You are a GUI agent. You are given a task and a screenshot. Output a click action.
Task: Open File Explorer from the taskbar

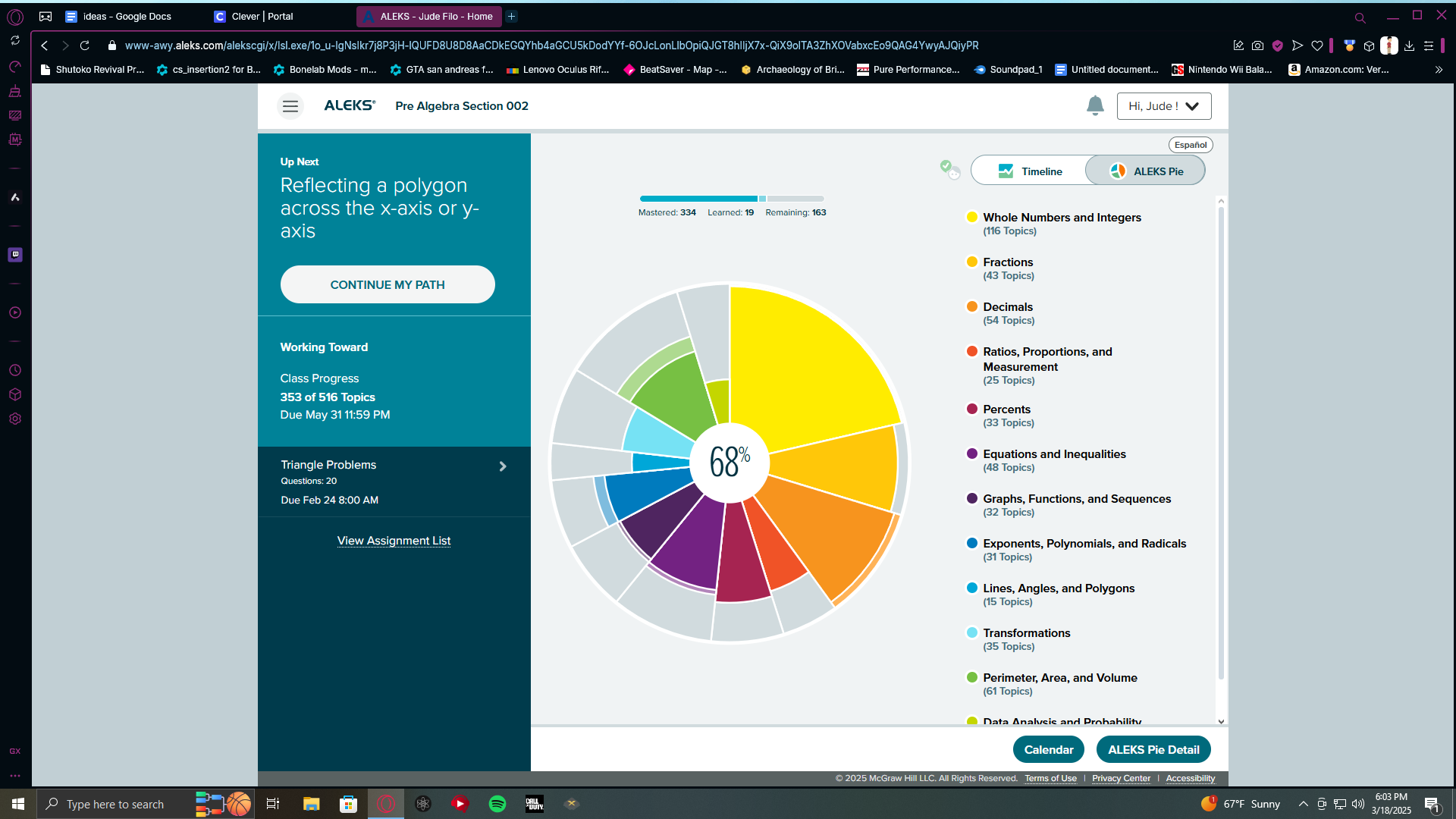click(x=311, y=804)
